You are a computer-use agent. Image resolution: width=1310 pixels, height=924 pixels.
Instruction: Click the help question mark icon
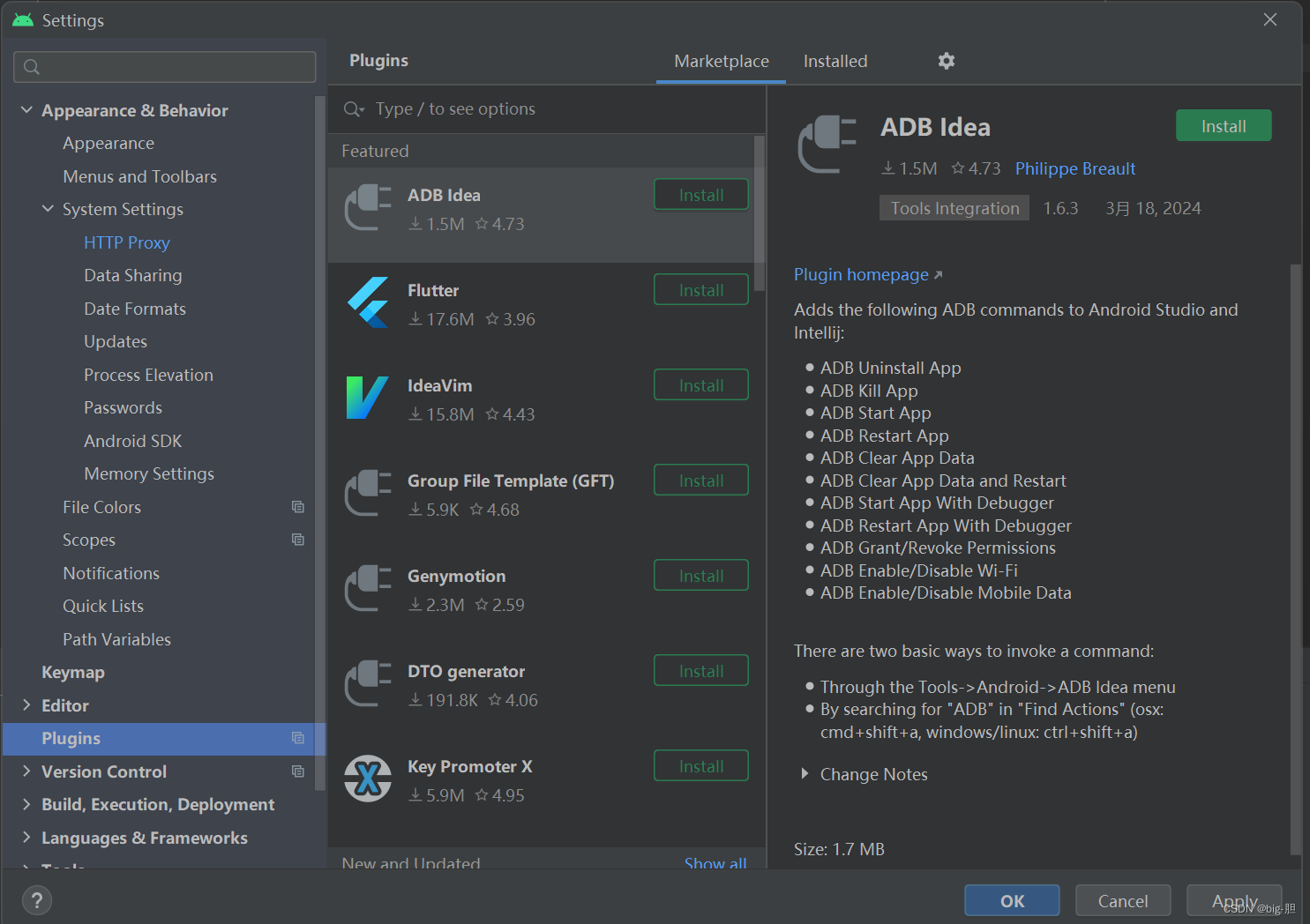click(x=36, y=900)
